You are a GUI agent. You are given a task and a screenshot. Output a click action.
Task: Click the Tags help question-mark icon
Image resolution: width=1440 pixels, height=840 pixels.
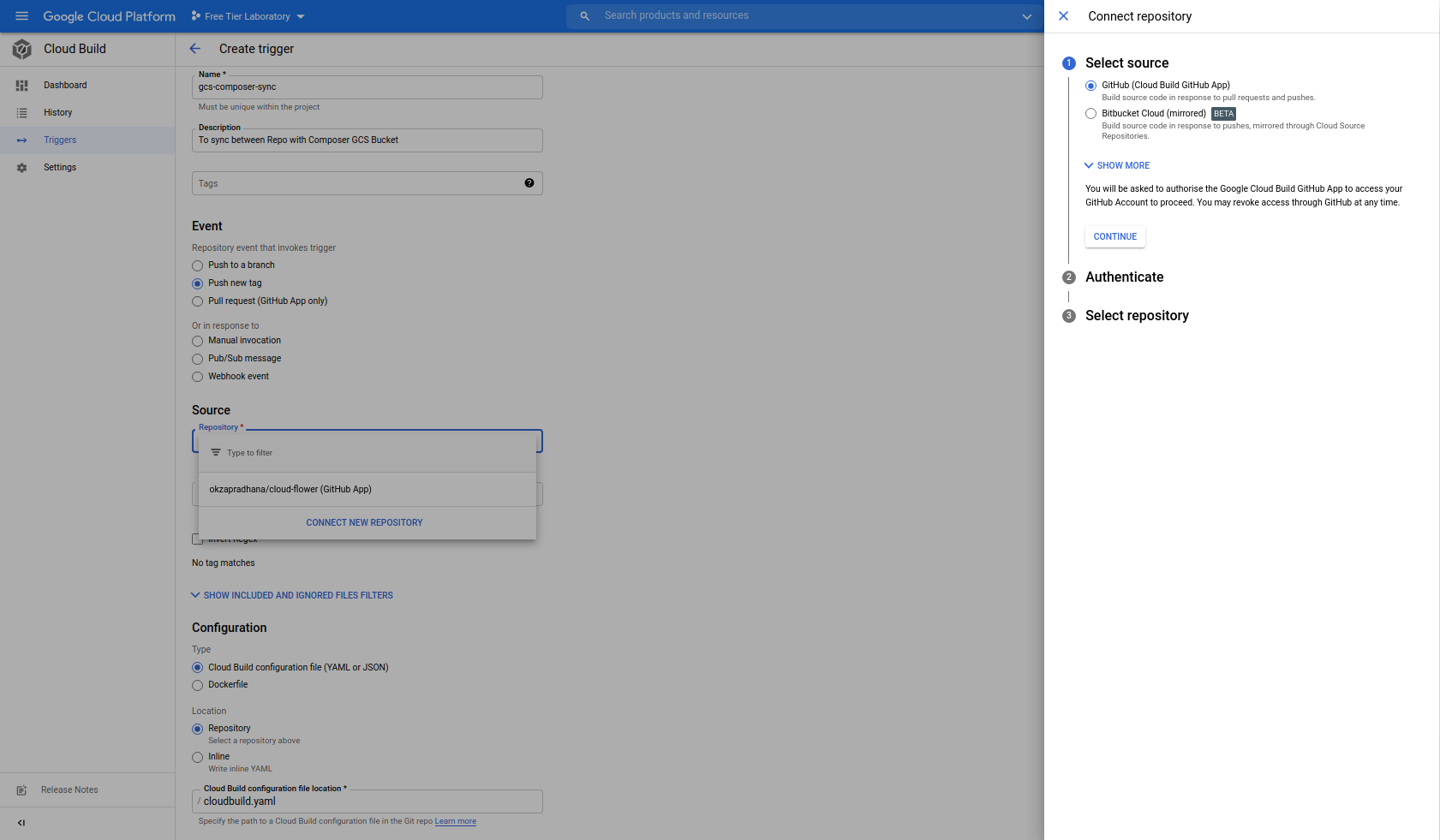pos(529,183)
